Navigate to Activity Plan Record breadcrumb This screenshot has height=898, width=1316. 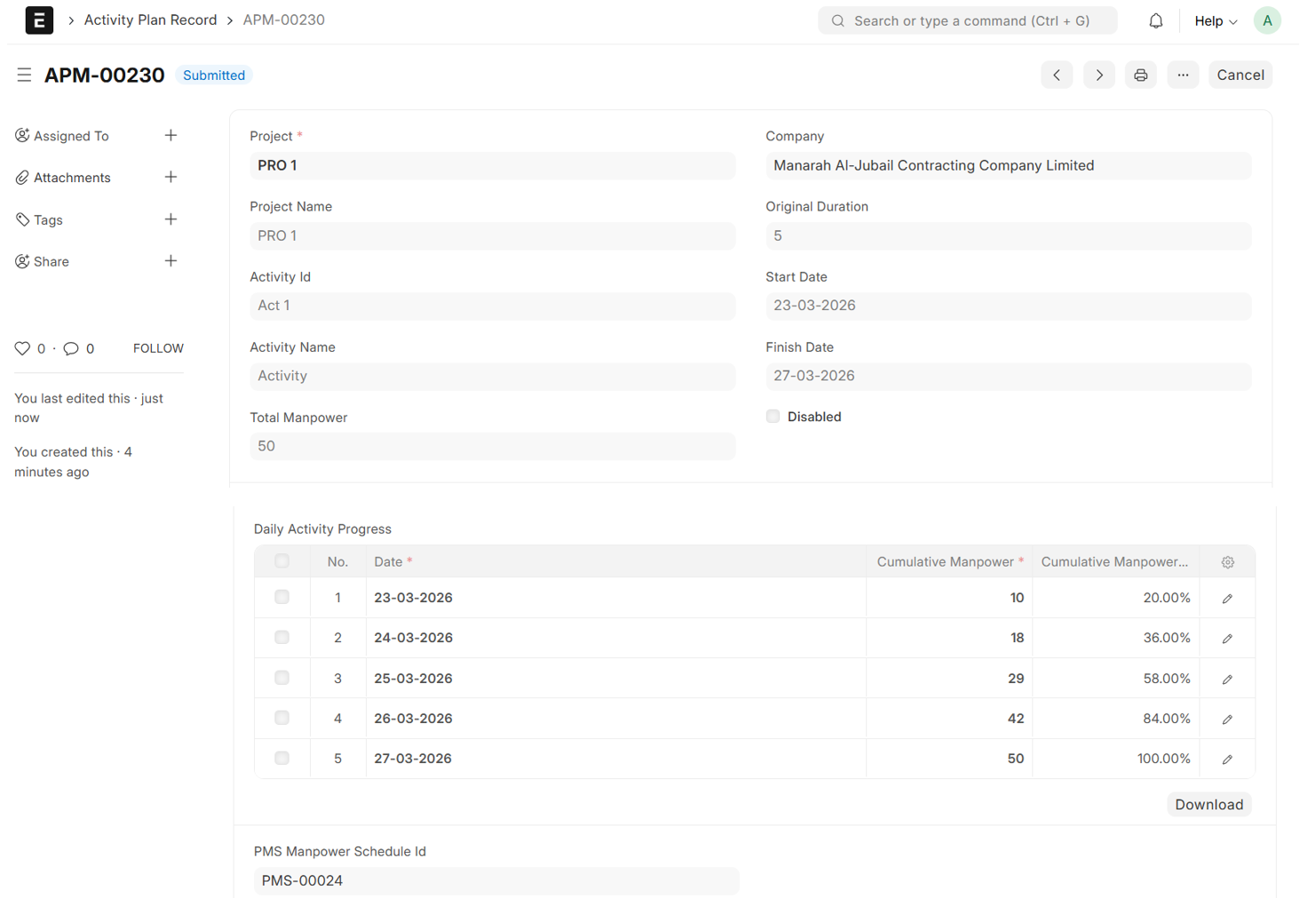pyautogui.click(x=150, y=20)
